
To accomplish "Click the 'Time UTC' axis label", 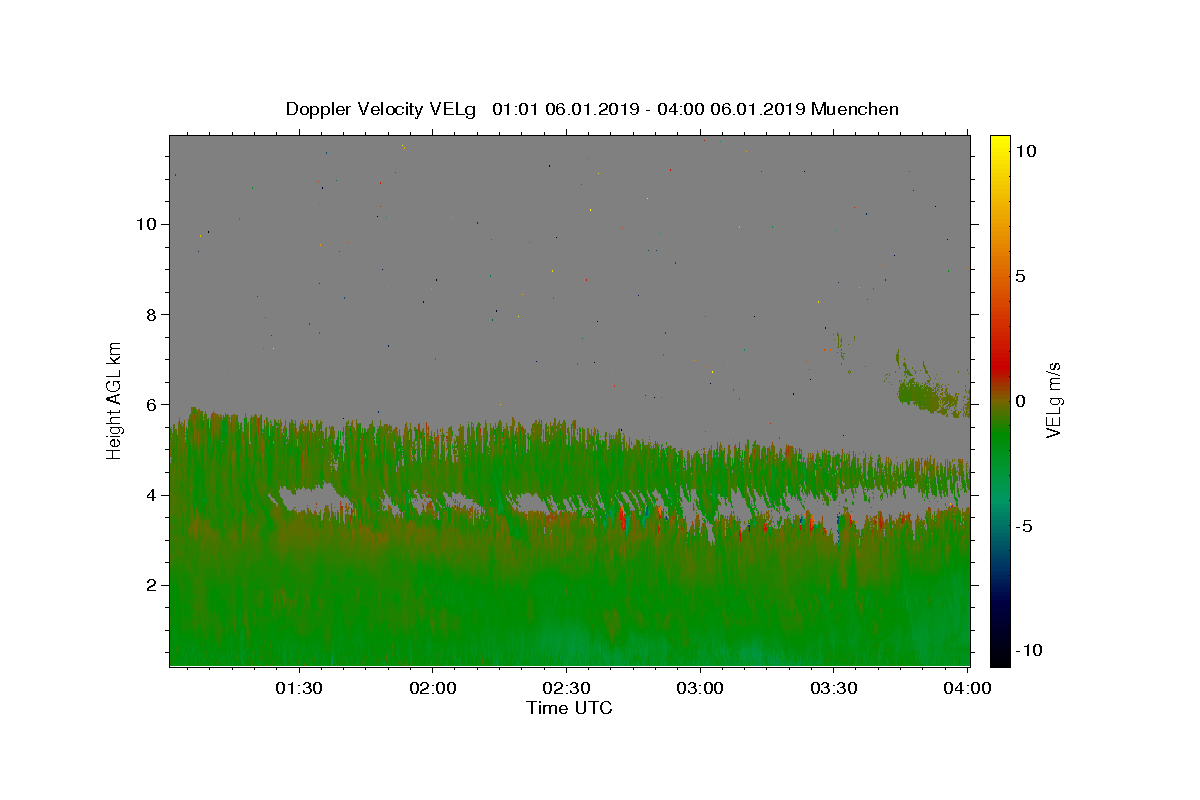I will 569,708.
